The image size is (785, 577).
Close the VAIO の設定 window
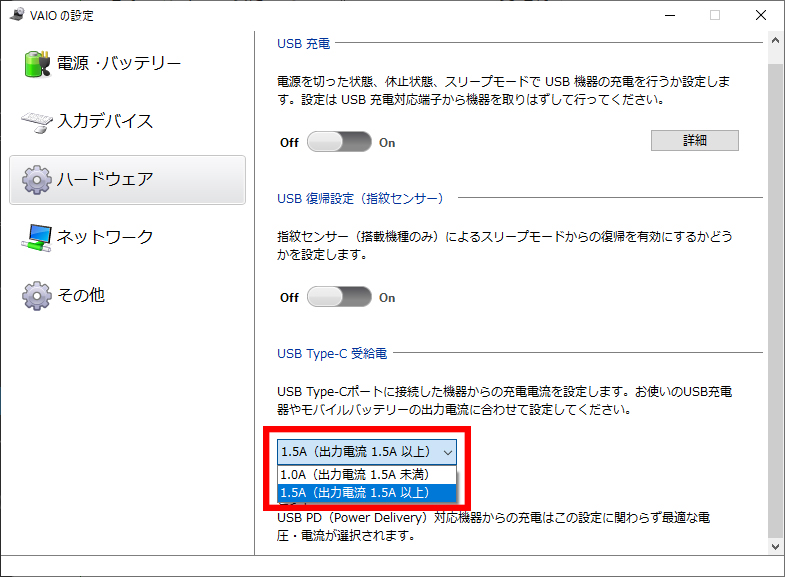(x=760, y=15)
